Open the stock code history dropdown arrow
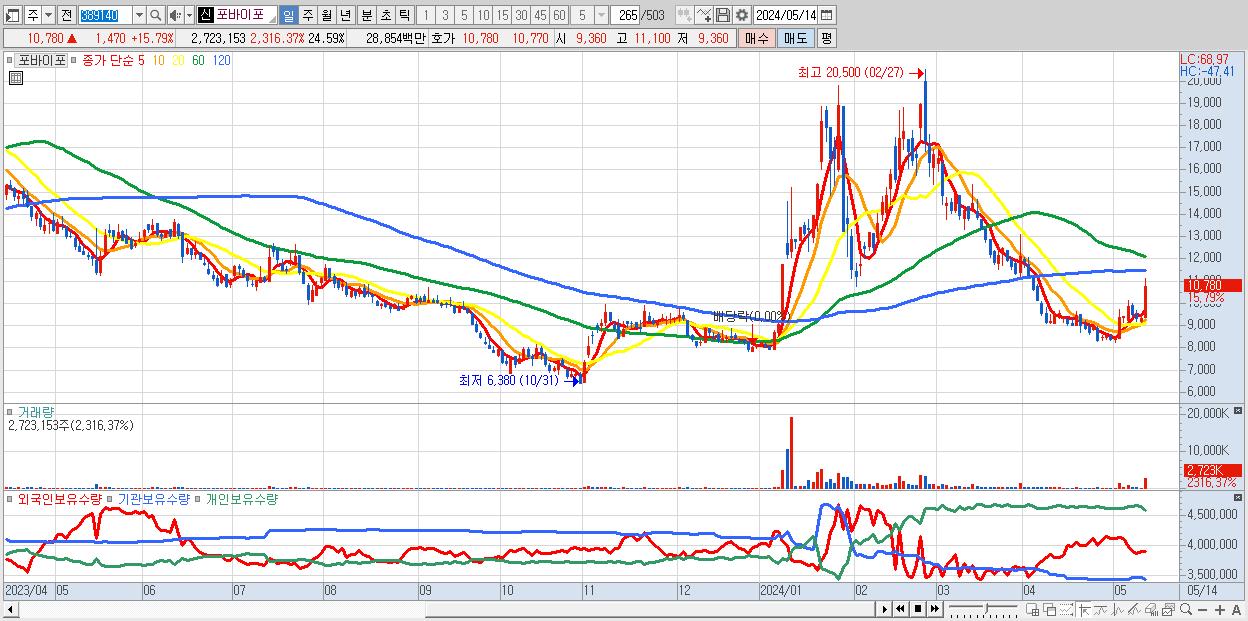 pyautogui.click(x=139, y=15)
